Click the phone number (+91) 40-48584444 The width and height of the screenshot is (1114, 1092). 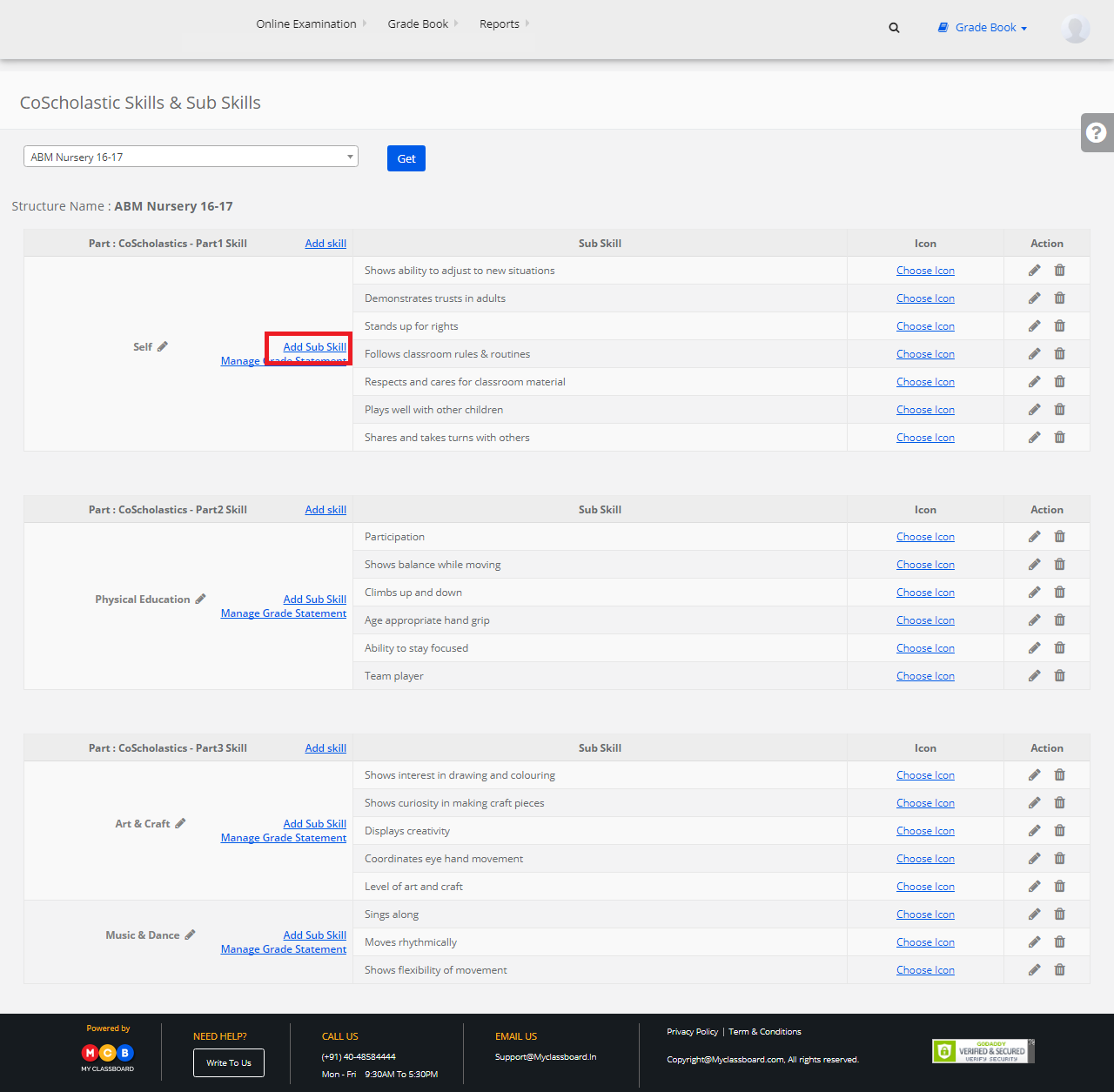point(359,1057)
